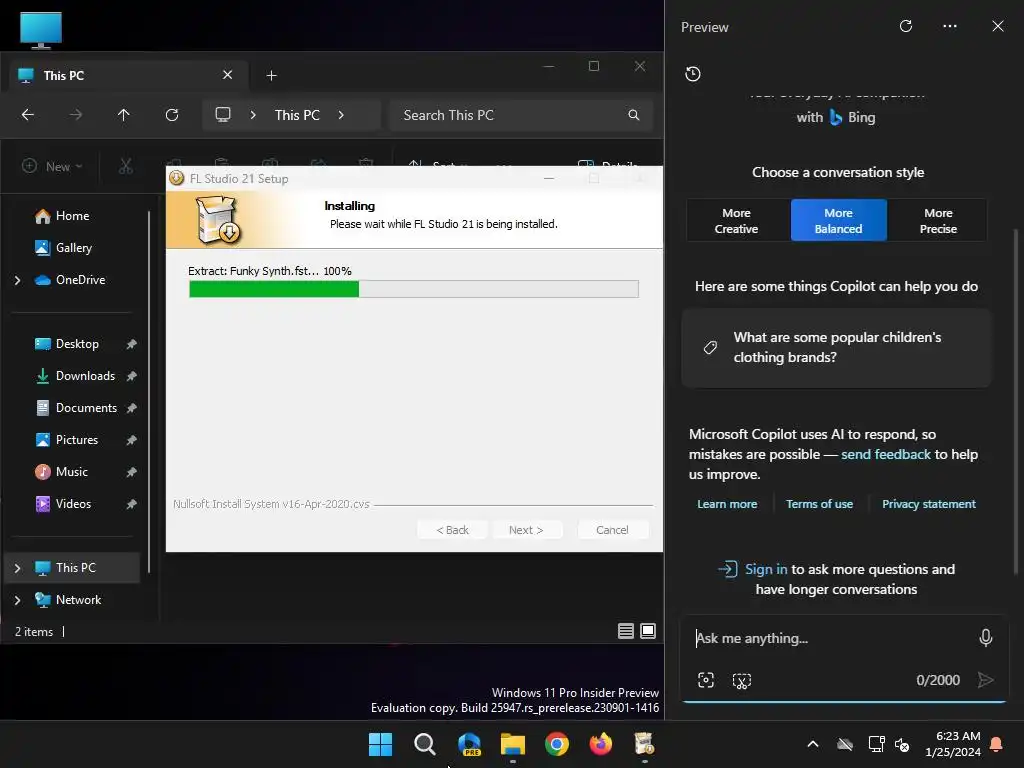Image resolution: width=1024 pixels, height=768 pixels.
Task: Select More Balanced conversation style
Action: tap(839, 221)
